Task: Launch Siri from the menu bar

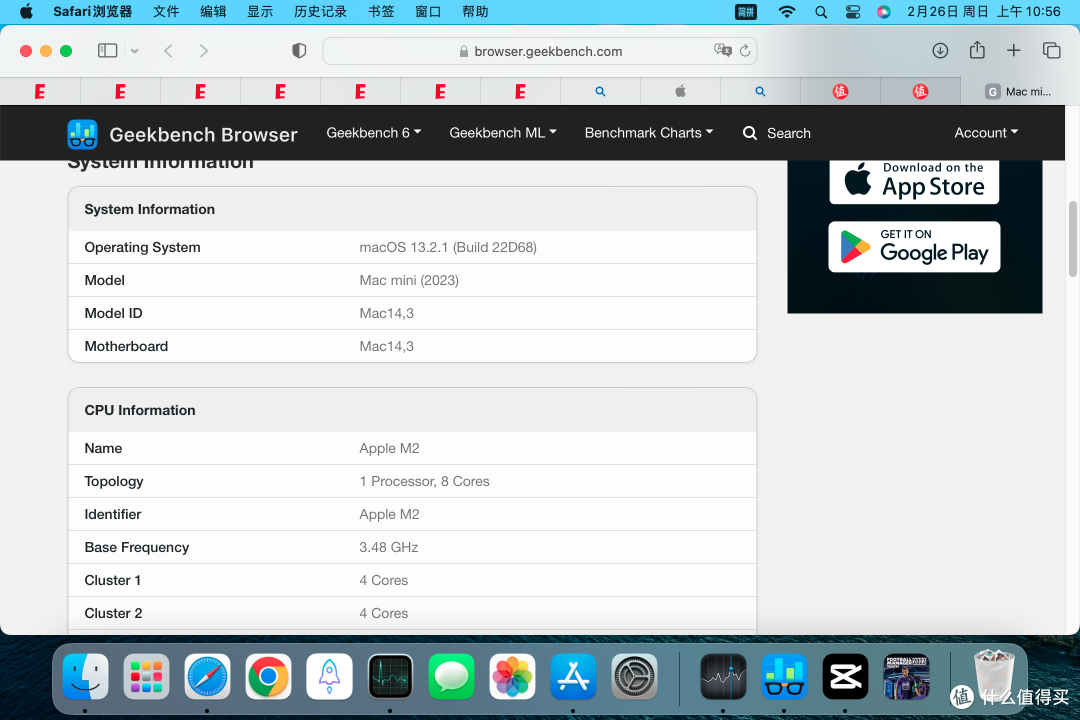Action: pyautogui.click(x=884, y=12)
